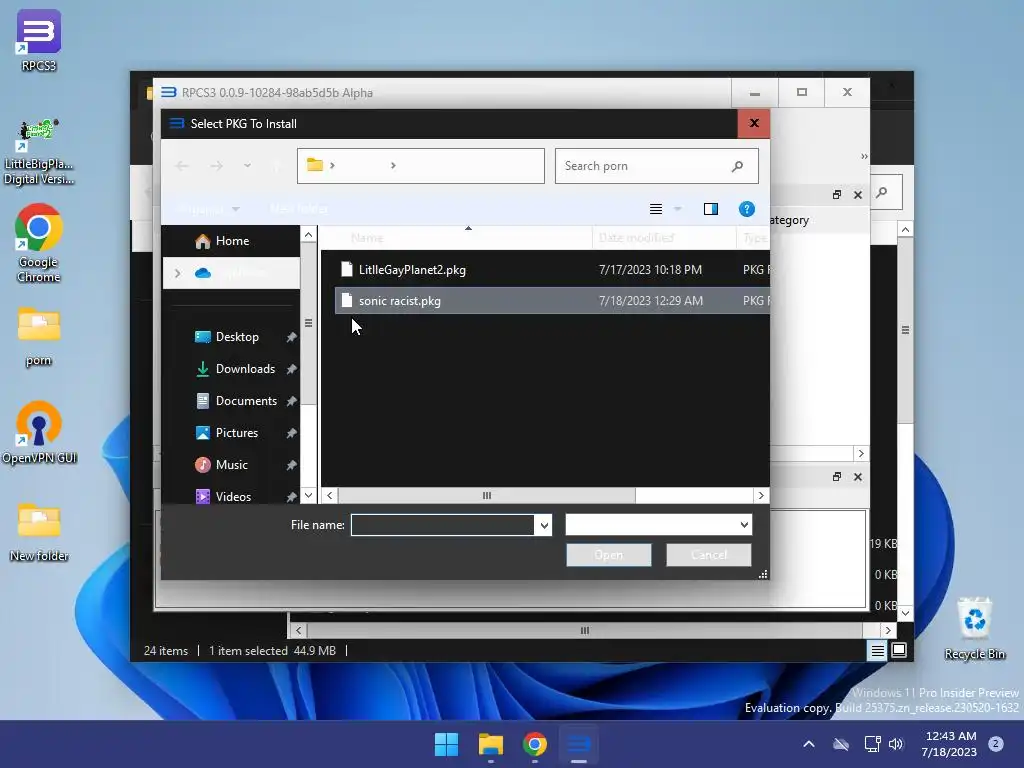Open the Recycle Bin

click(974, 629)
